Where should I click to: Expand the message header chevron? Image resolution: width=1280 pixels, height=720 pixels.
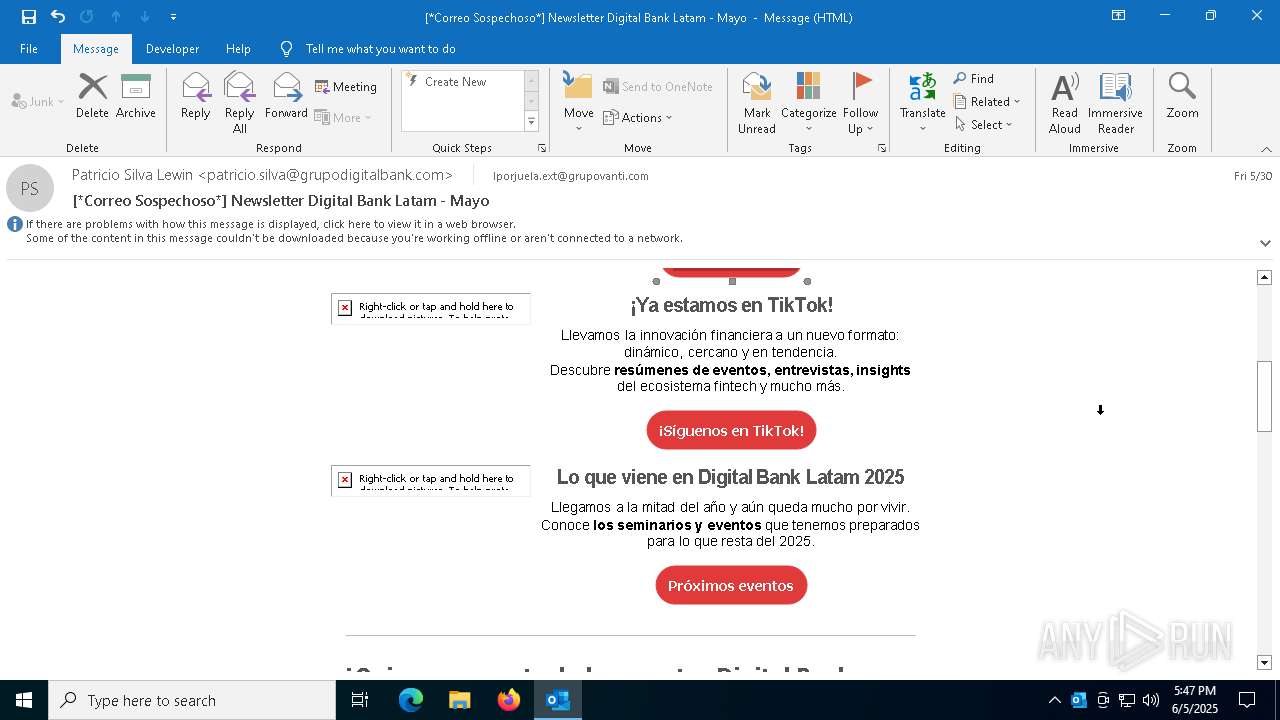[1265, 243]
